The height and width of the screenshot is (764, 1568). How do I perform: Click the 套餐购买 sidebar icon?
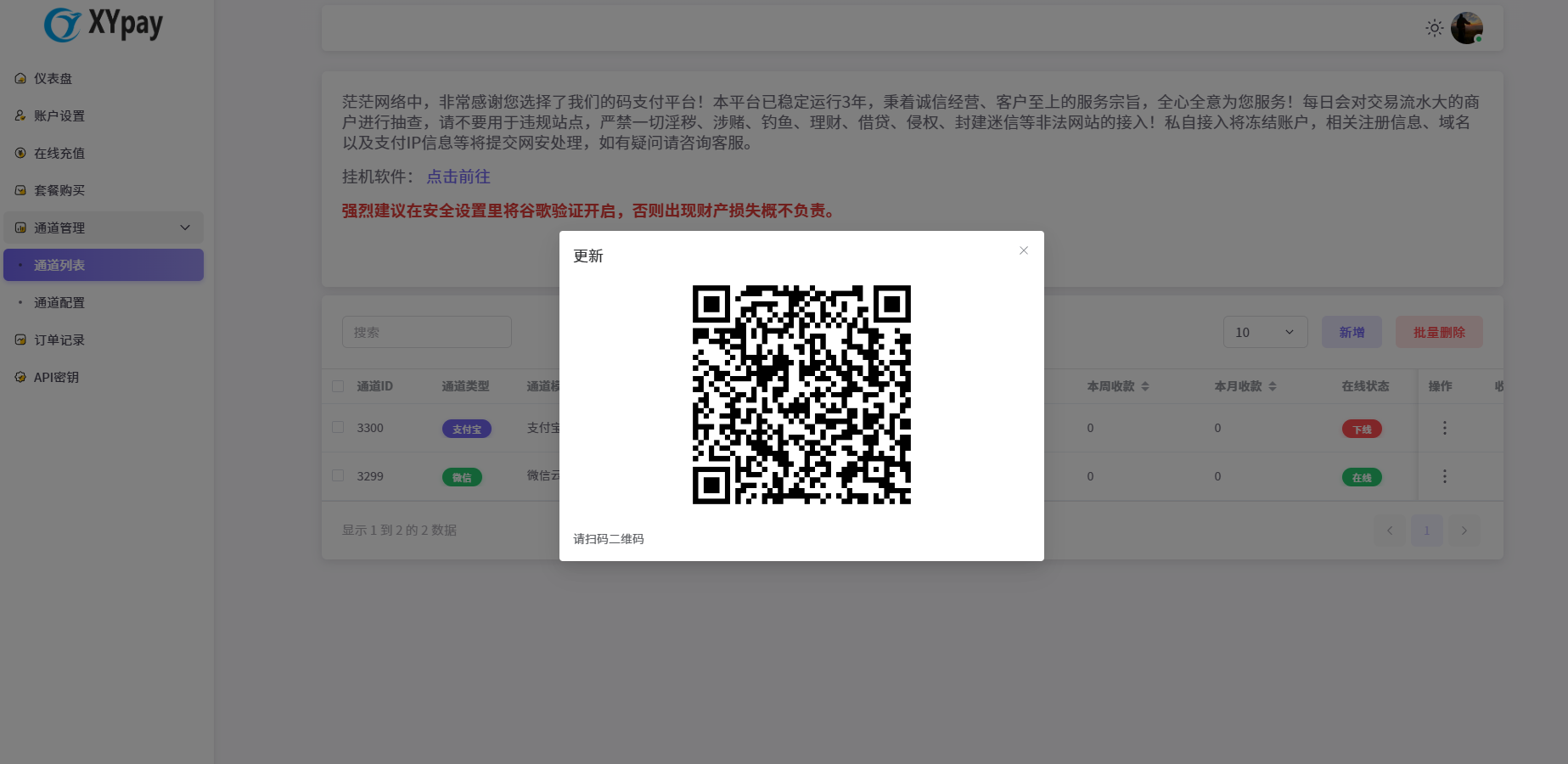click(20, 190)
